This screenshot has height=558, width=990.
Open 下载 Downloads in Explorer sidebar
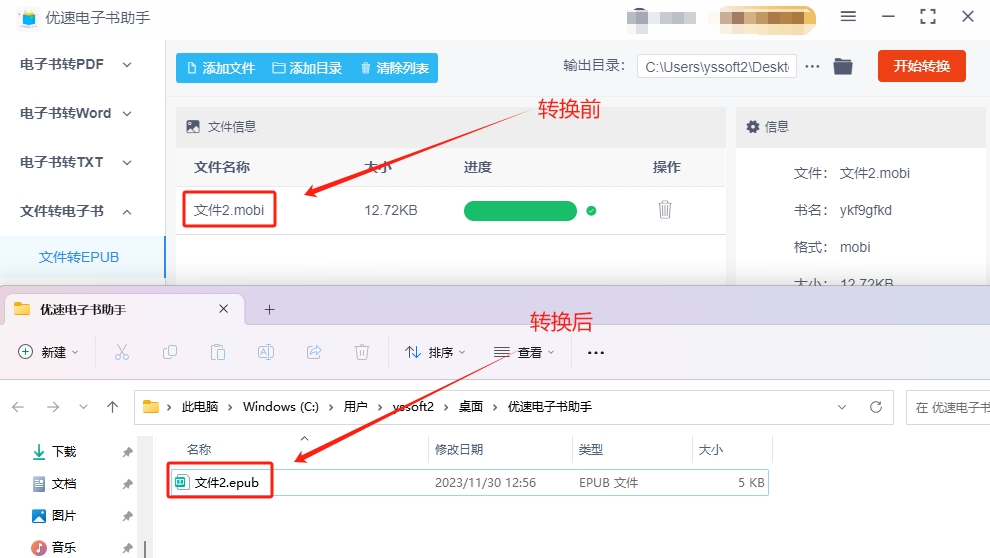(64, 452)
